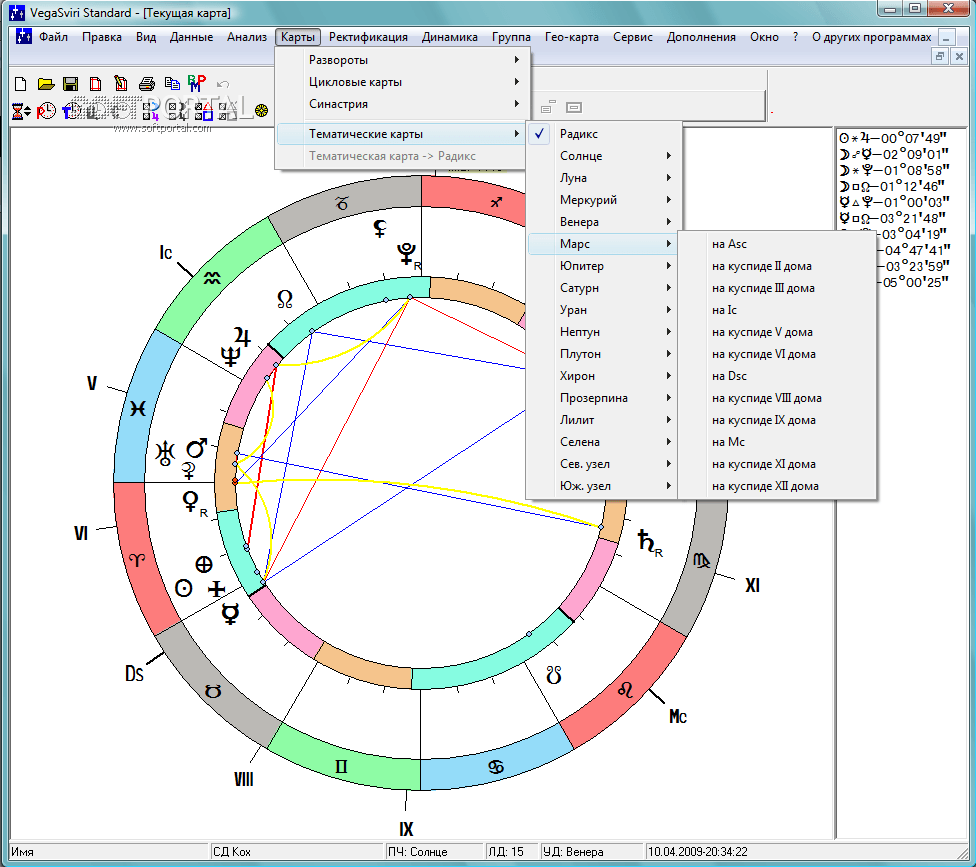Expand the Юж. узел submenu

point(604,485)
